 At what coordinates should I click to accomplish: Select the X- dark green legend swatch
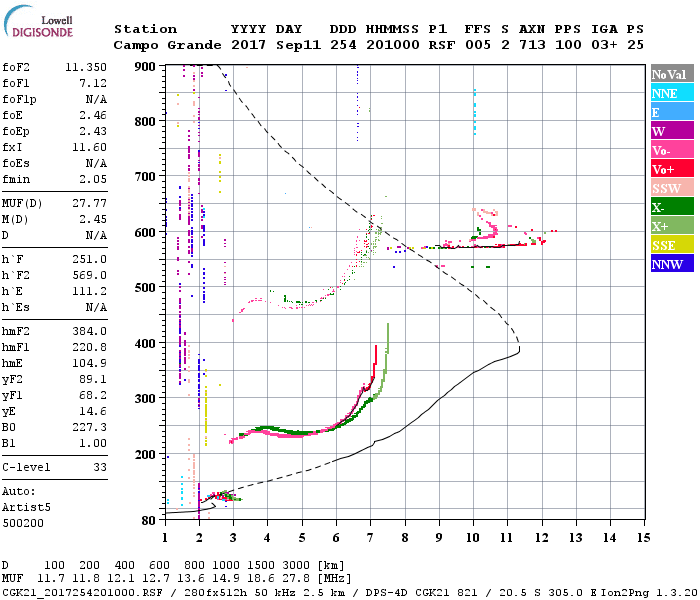[672, 207]
